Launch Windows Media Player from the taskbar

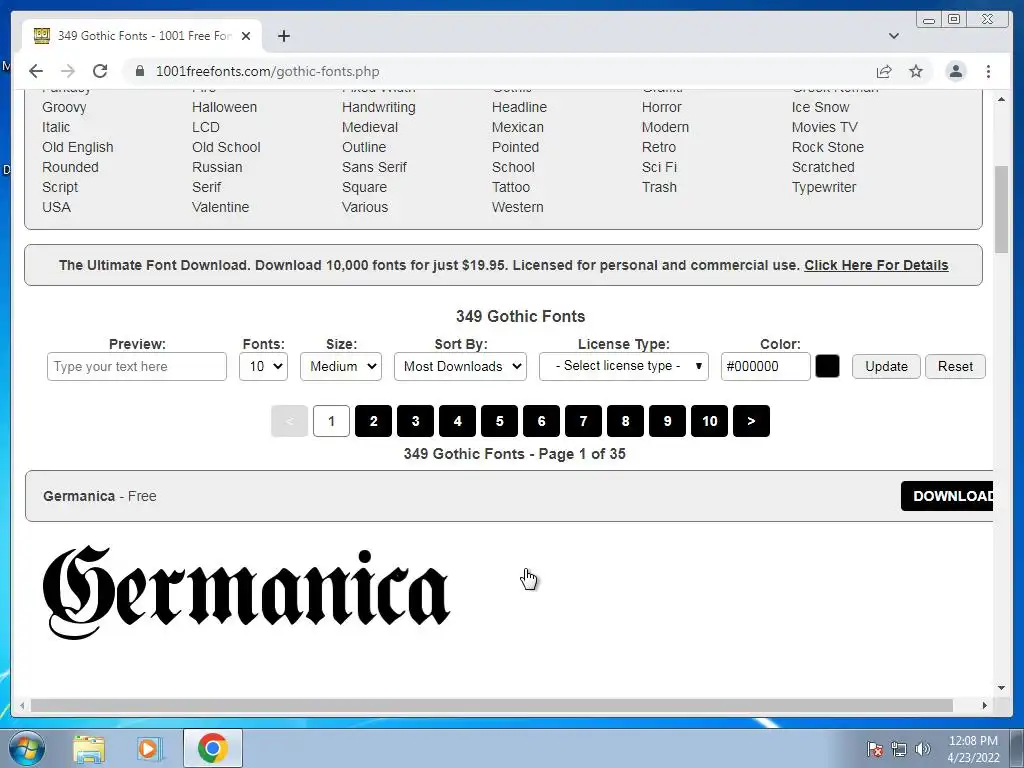[148, 748]
